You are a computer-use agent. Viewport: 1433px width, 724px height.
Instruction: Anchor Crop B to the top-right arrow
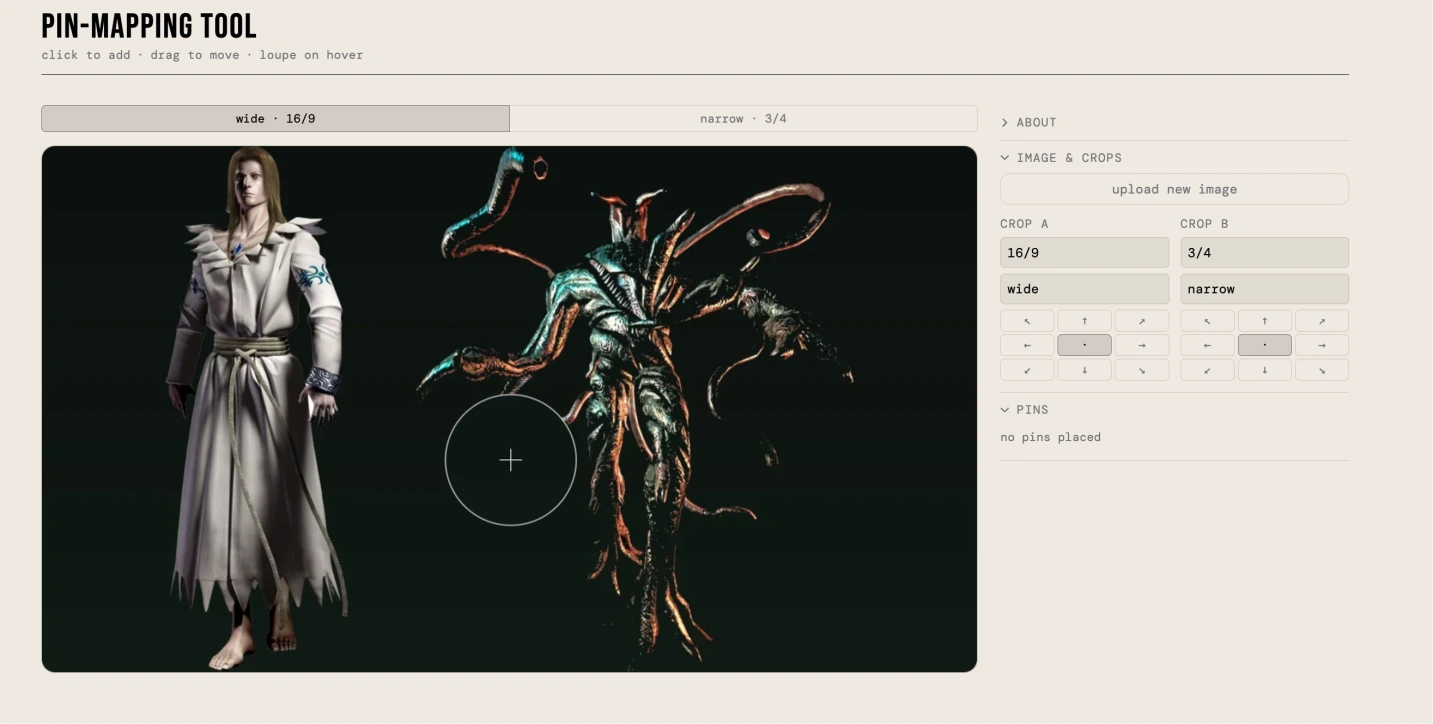pyautogui.click(x=1322, y=321)
